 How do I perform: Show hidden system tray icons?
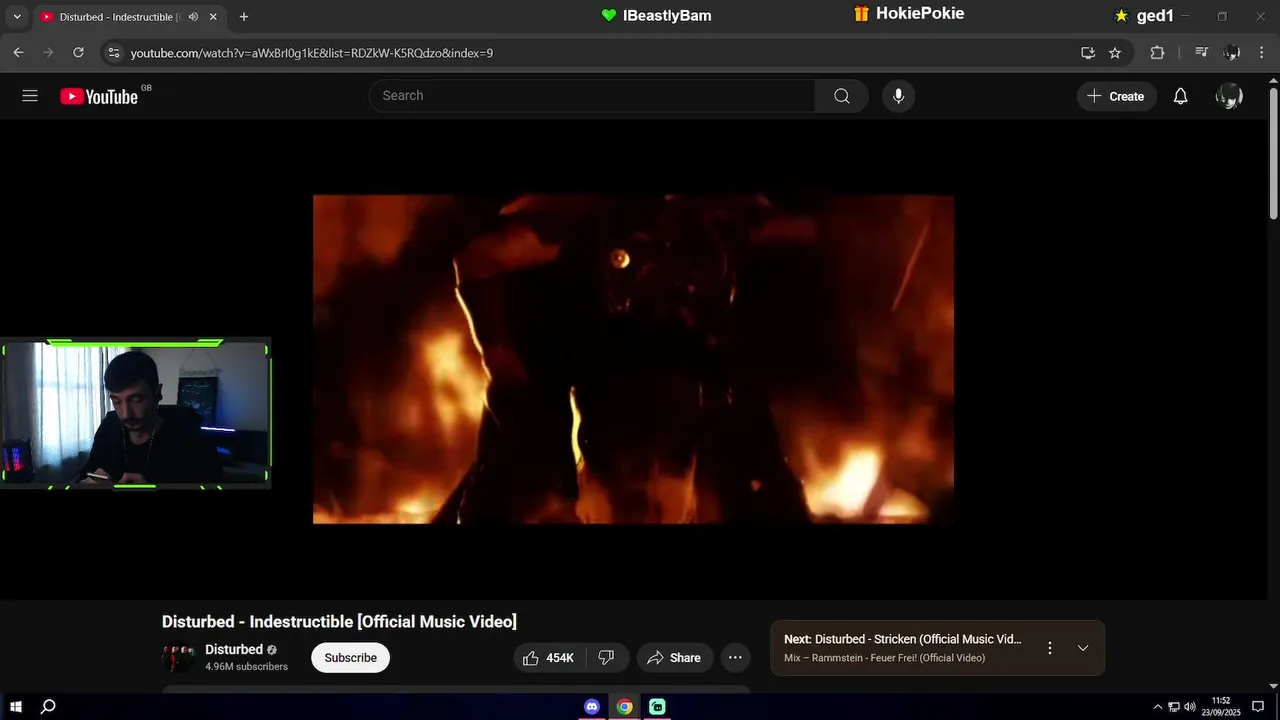coord(1158,707)
